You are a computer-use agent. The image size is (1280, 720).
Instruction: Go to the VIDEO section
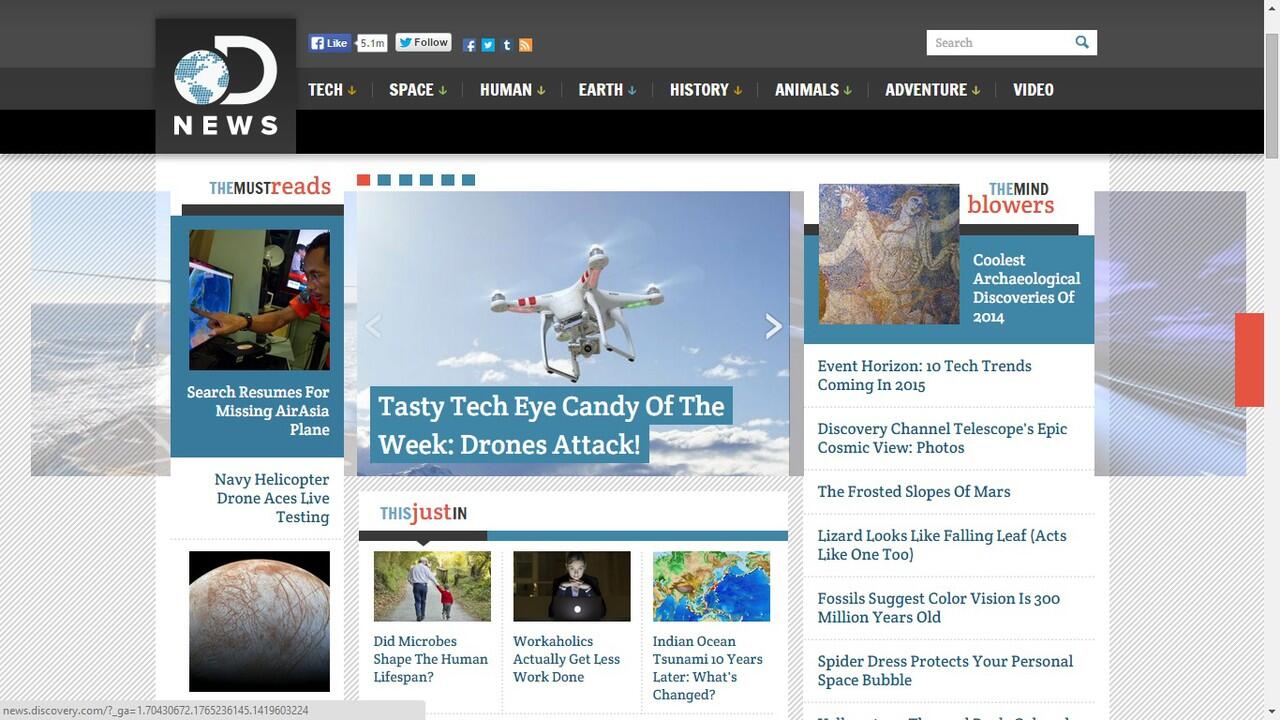click(x=1033, y=89)
